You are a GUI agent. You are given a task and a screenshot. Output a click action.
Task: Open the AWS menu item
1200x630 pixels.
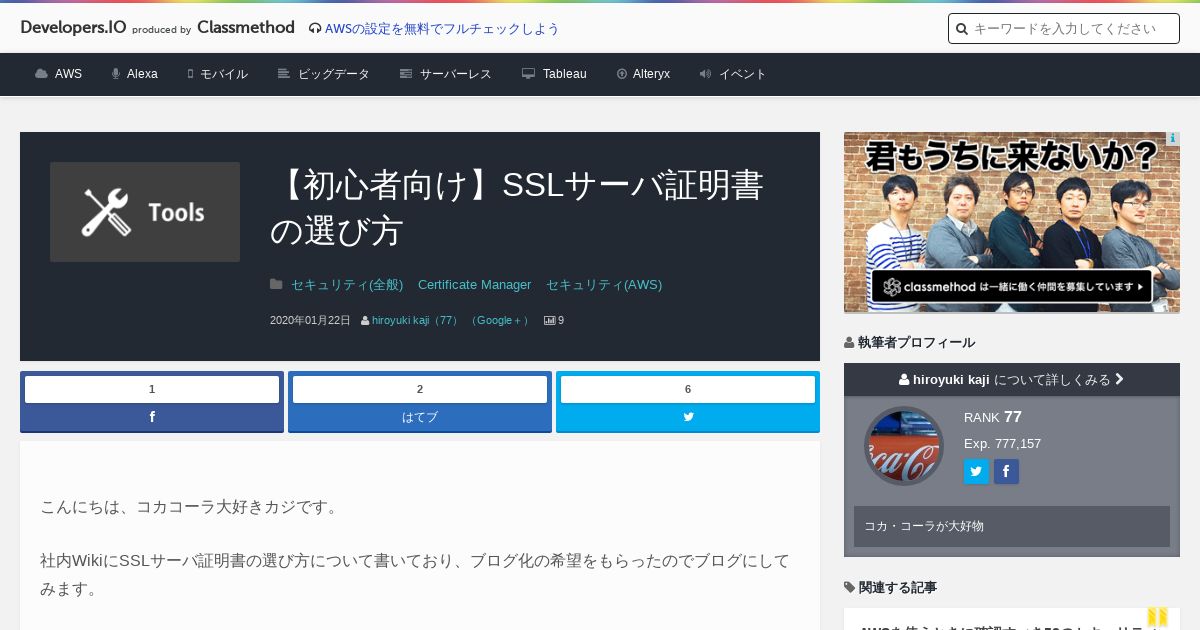point(58,74)
